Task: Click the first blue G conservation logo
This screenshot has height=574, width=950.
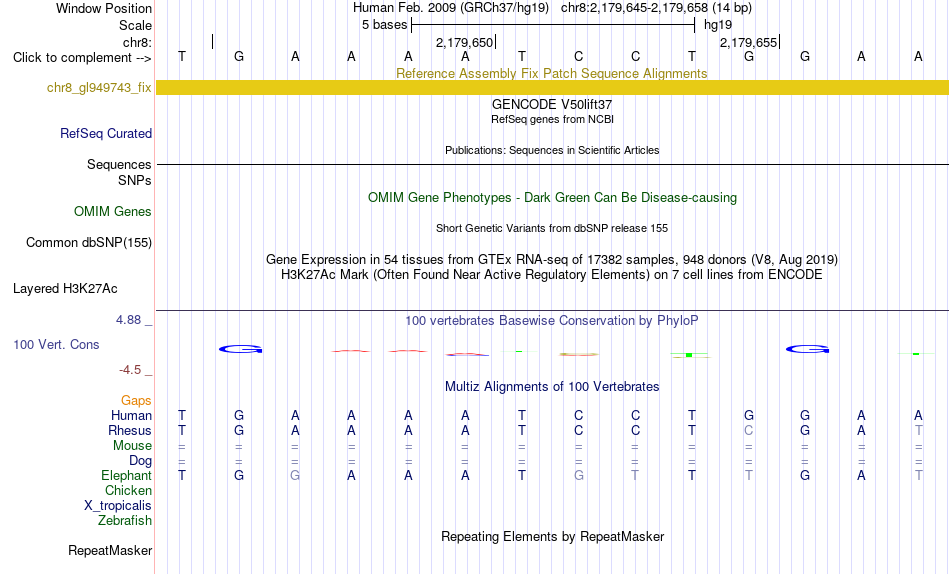Action: pos(241,349)
